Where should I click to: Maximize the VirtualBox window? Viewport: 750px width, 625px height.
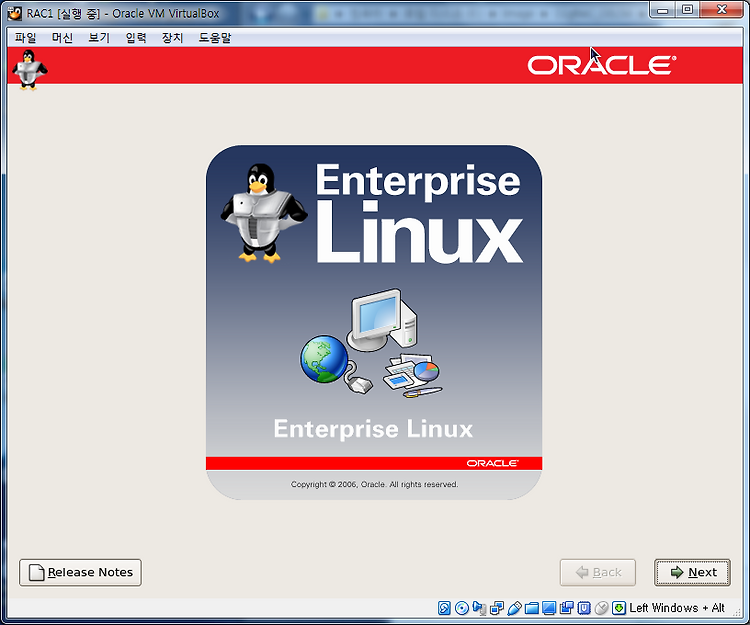(687, 10)
